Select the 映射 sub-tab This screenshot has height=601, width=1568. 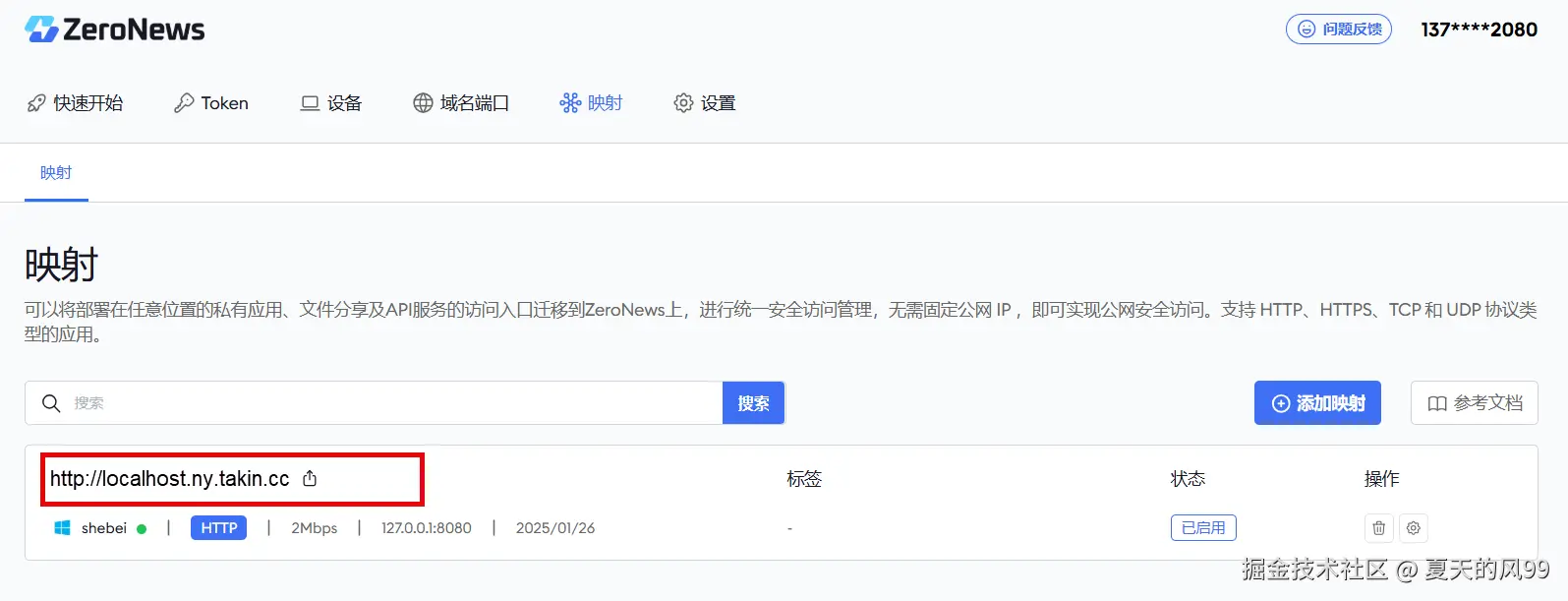point(56,173)
